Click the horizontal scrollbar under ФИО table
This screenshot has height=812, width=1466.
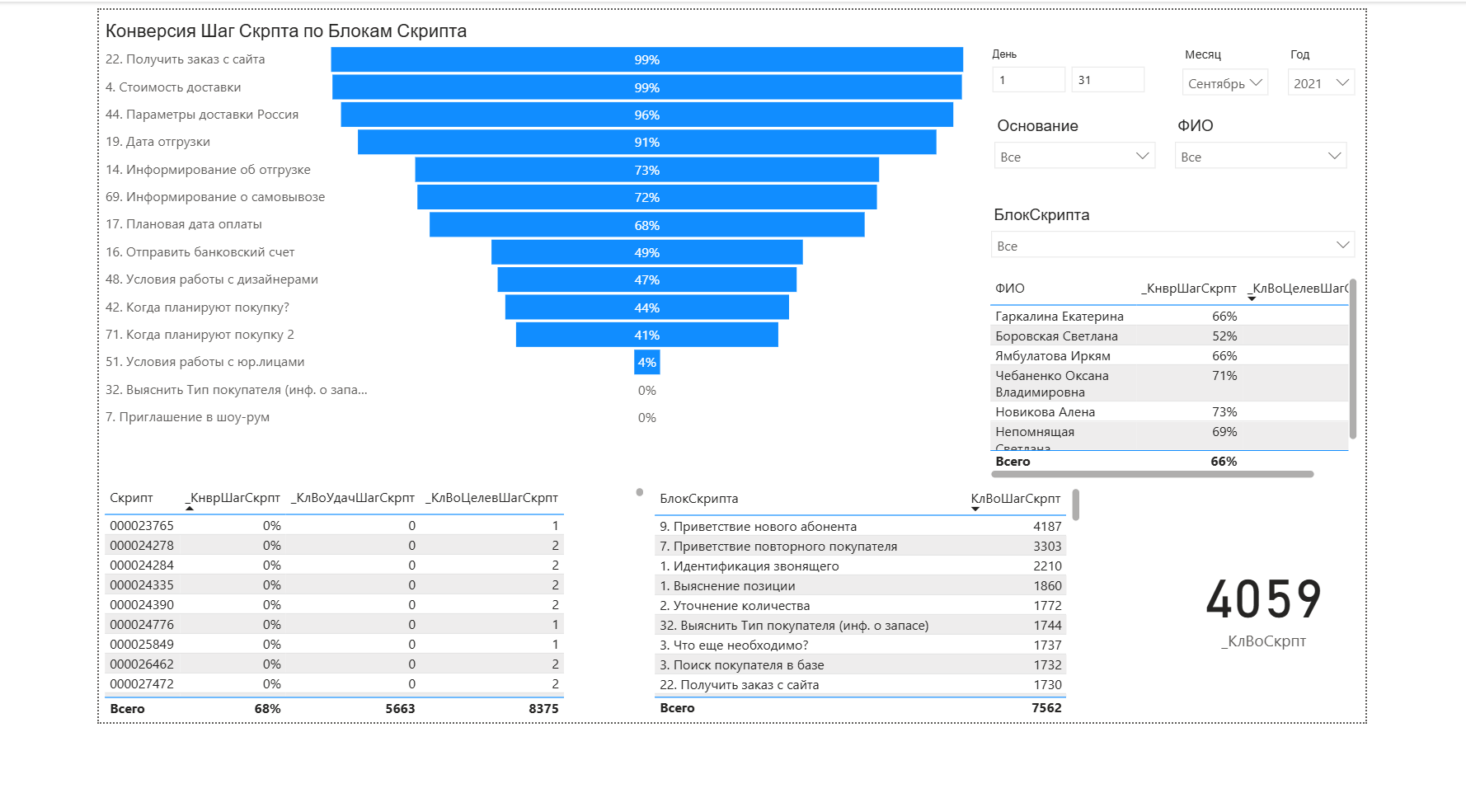(x=1152, y=474)
